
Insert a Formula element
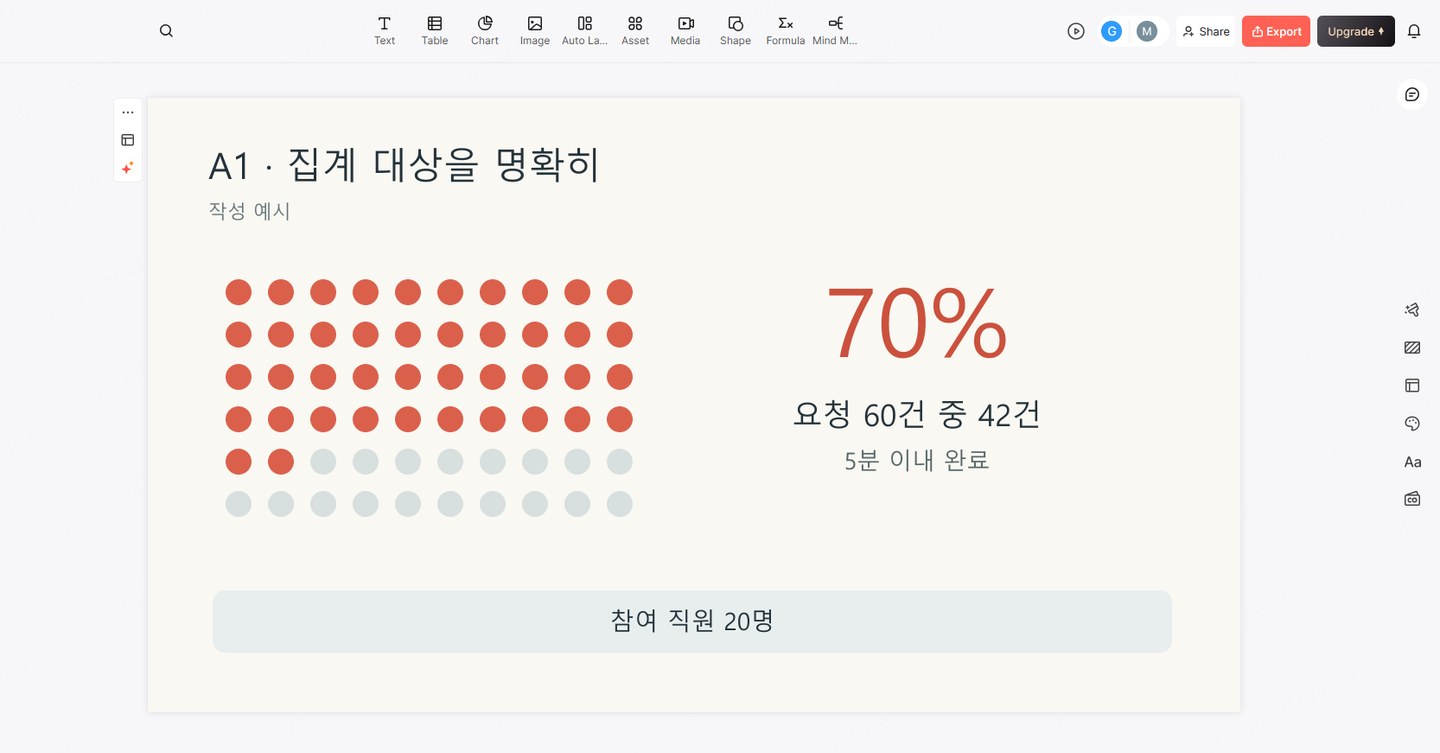tap(785, 31)
